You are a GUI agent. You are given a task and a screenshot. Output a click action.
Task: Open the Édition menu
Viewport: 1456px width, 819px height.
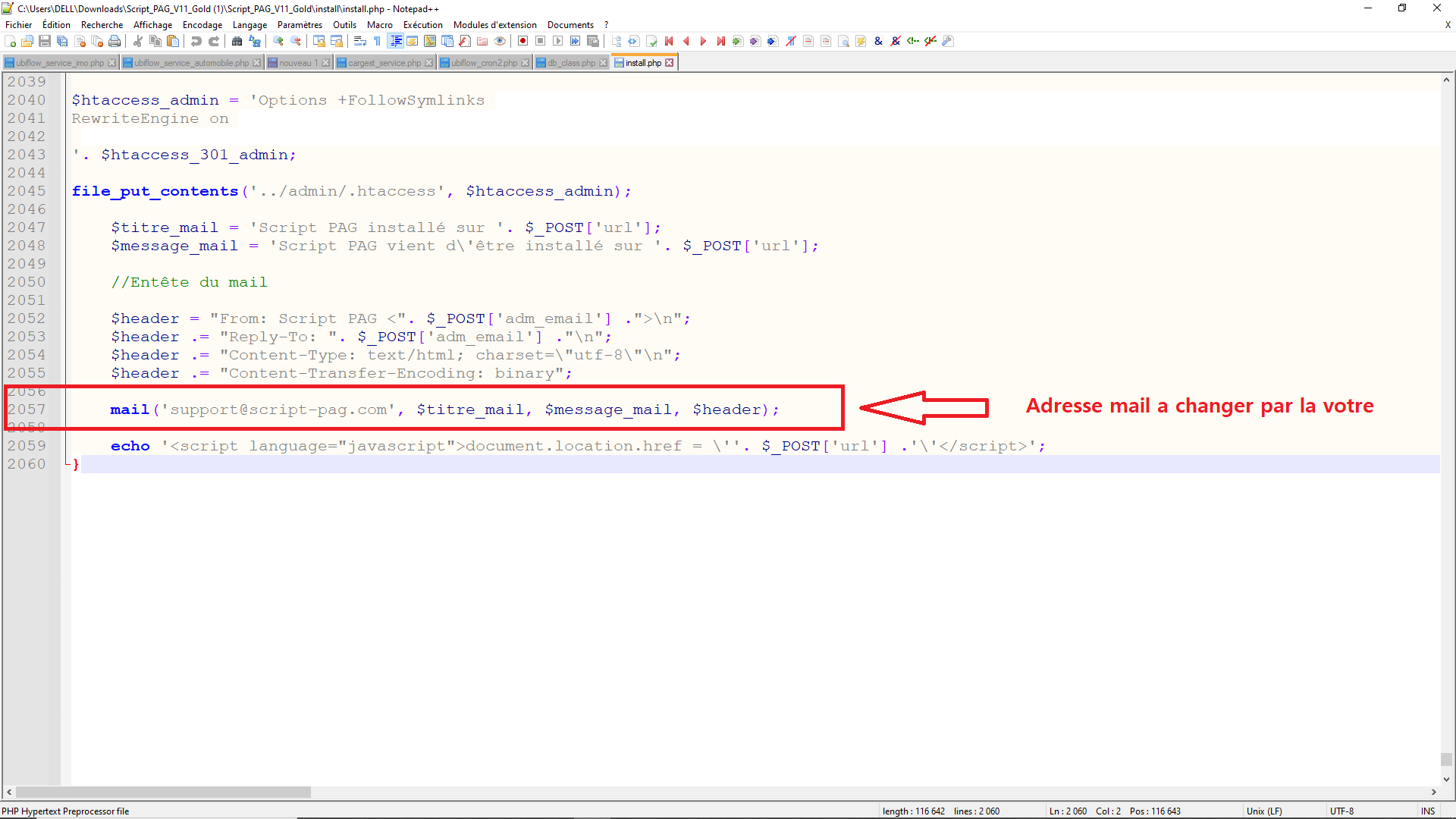click(x=56, y=25)
